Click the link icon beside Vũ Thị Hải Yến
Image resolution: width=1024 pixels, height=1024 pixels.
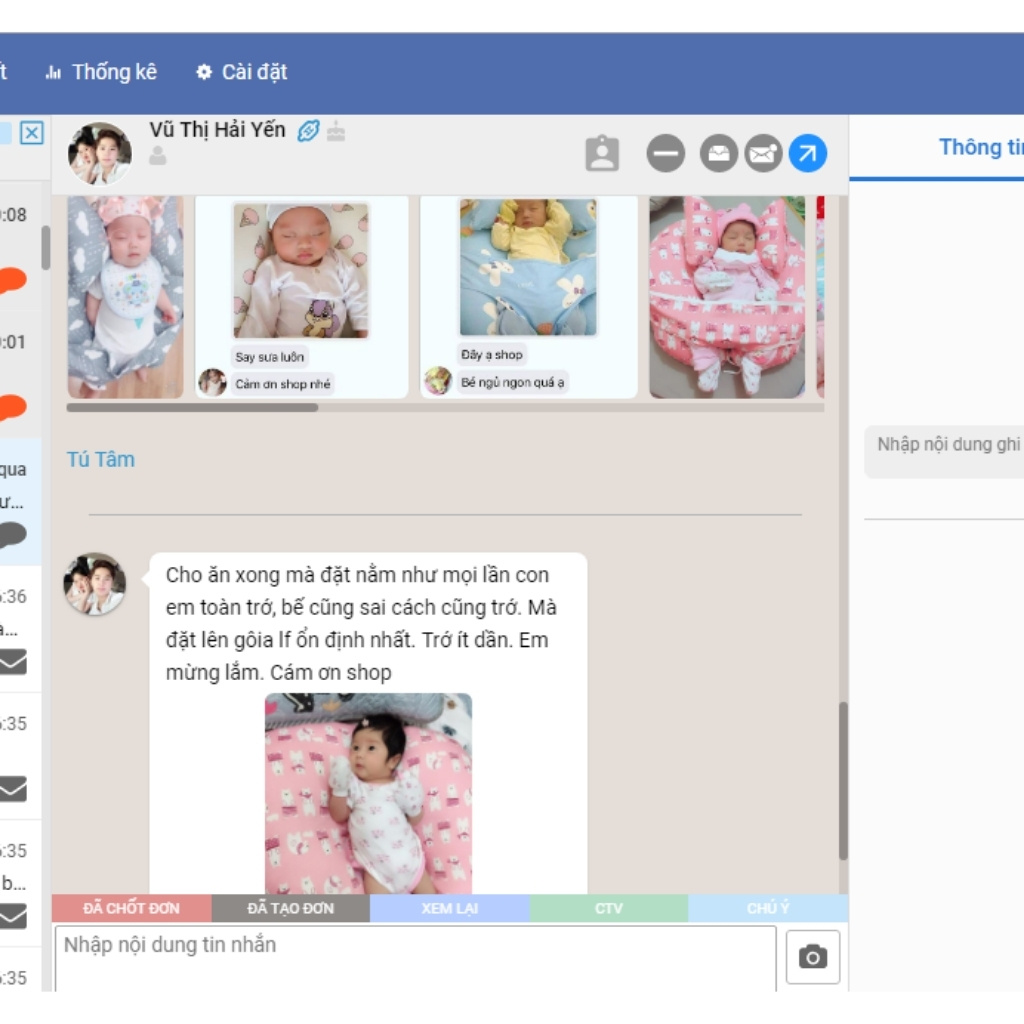pyautogui.click(x=308, y=131)
